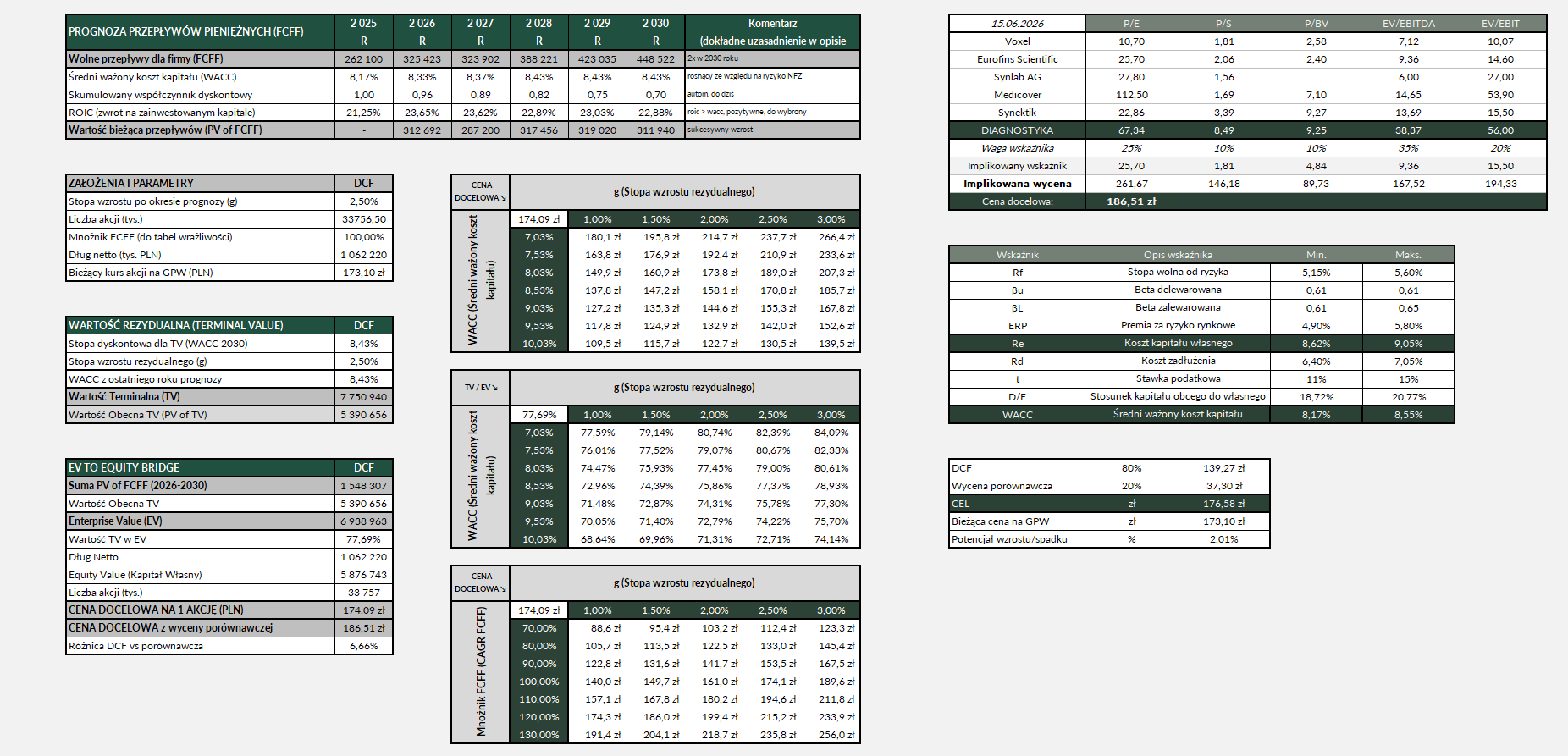The height and width of the screenshot is (756, 1568).
Task: Click the WACC 2026 cell showing 8,33%
Action: tap(422, 77)
